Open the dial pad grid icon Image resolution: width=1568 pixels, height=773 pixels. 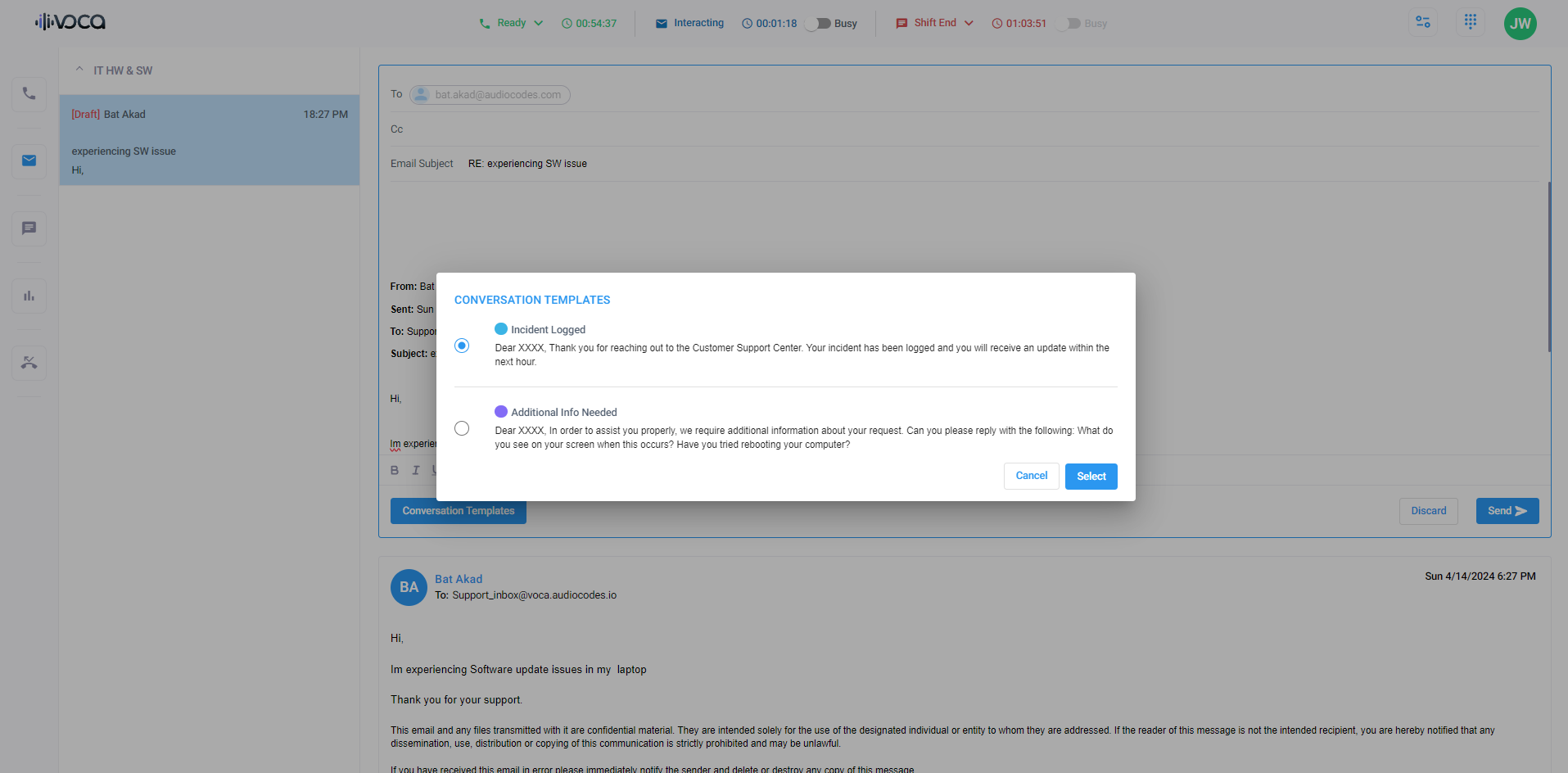(1471, 22)
